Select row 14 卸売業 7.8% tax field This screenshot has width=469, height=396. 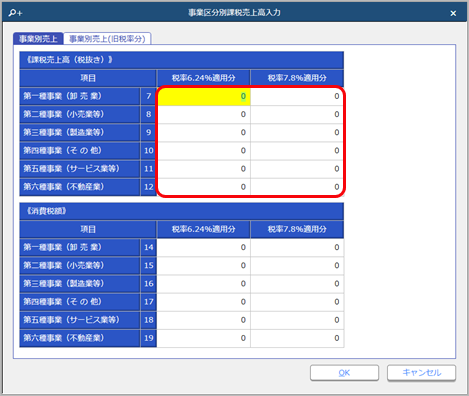[x=297, y=247]
